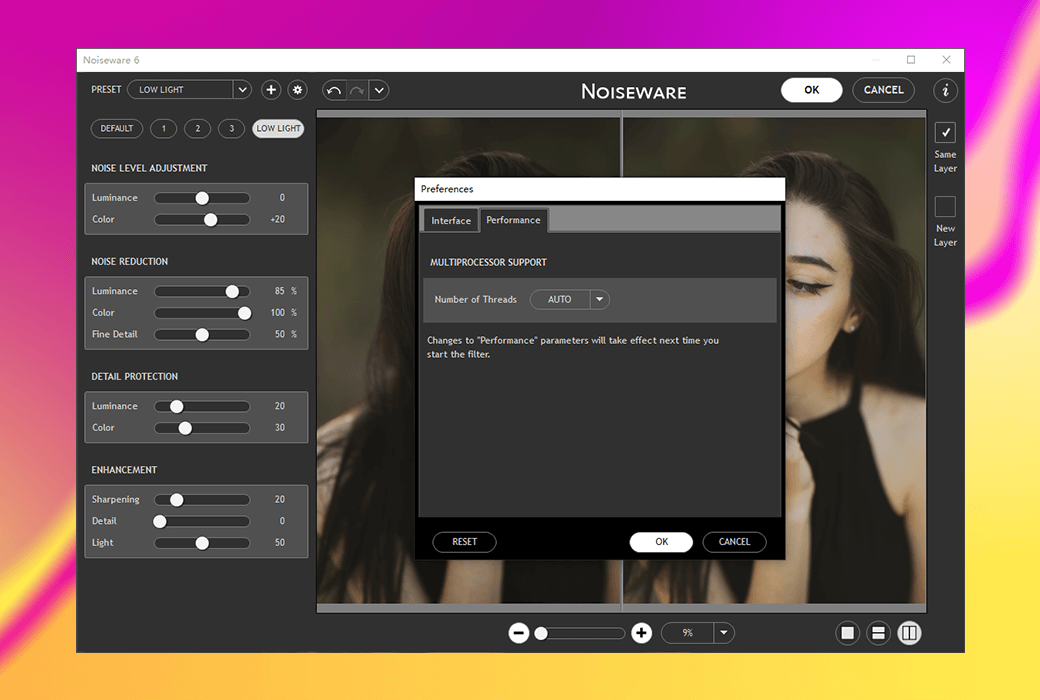Select the Performance tab
Viewport: 1040px width, 700px height.
coord(513,220)
